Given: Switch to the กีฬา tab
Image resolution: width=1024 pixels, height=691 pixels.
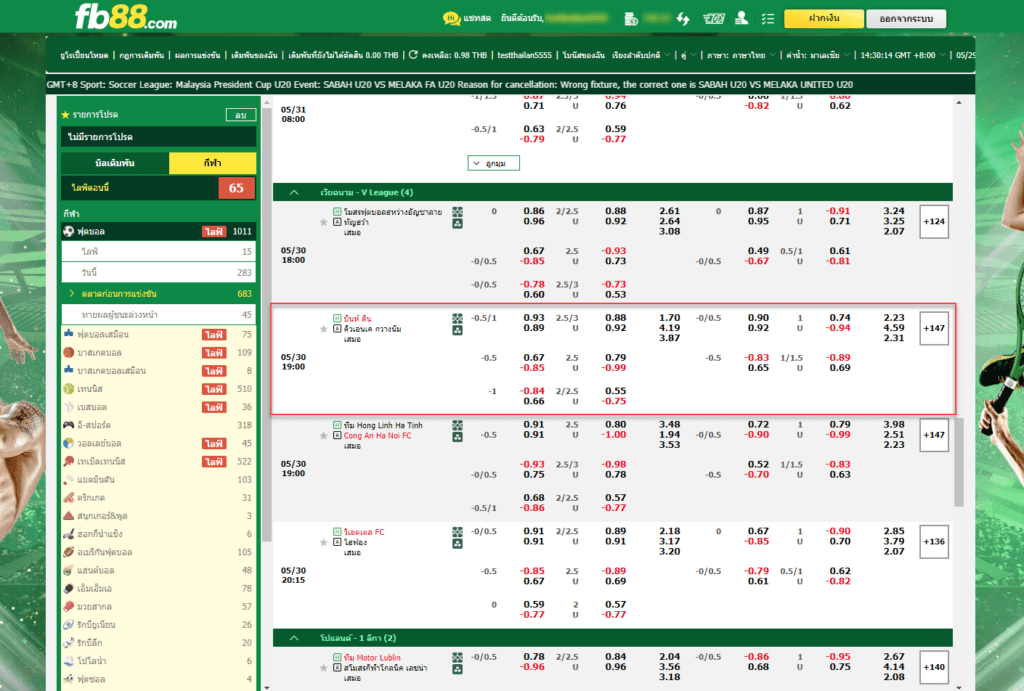Looking at the screenshot, I should click(x=212, y=163).
